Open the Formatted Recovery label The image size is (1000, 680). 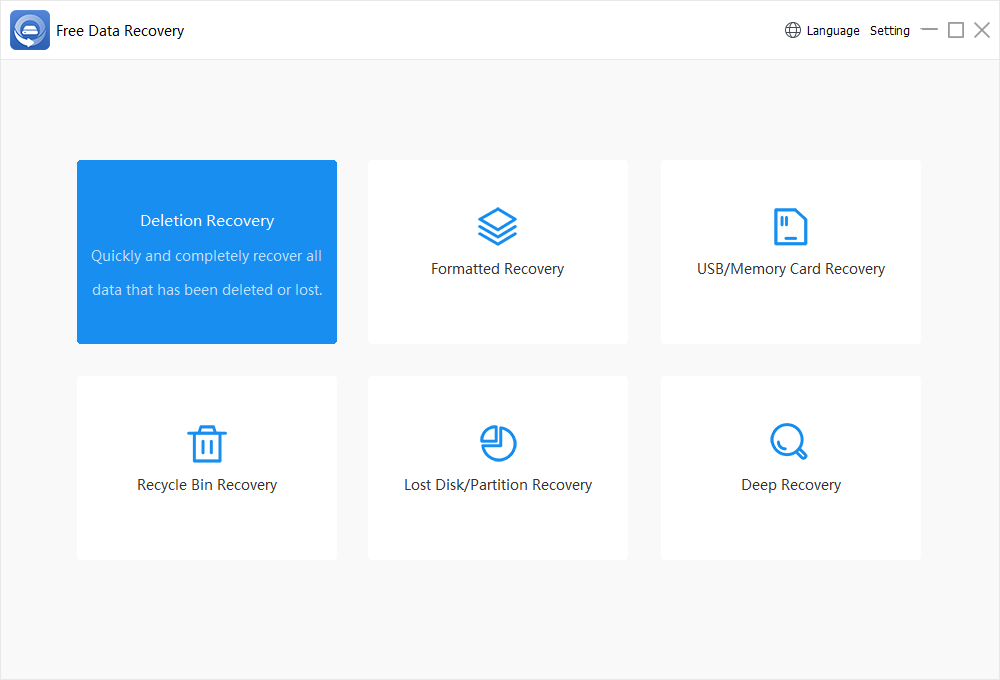pos(497,269)
